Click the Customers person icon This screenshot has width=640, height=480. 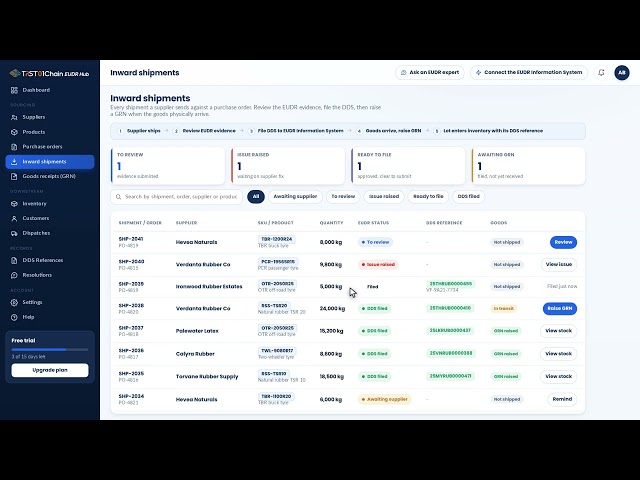14,218
